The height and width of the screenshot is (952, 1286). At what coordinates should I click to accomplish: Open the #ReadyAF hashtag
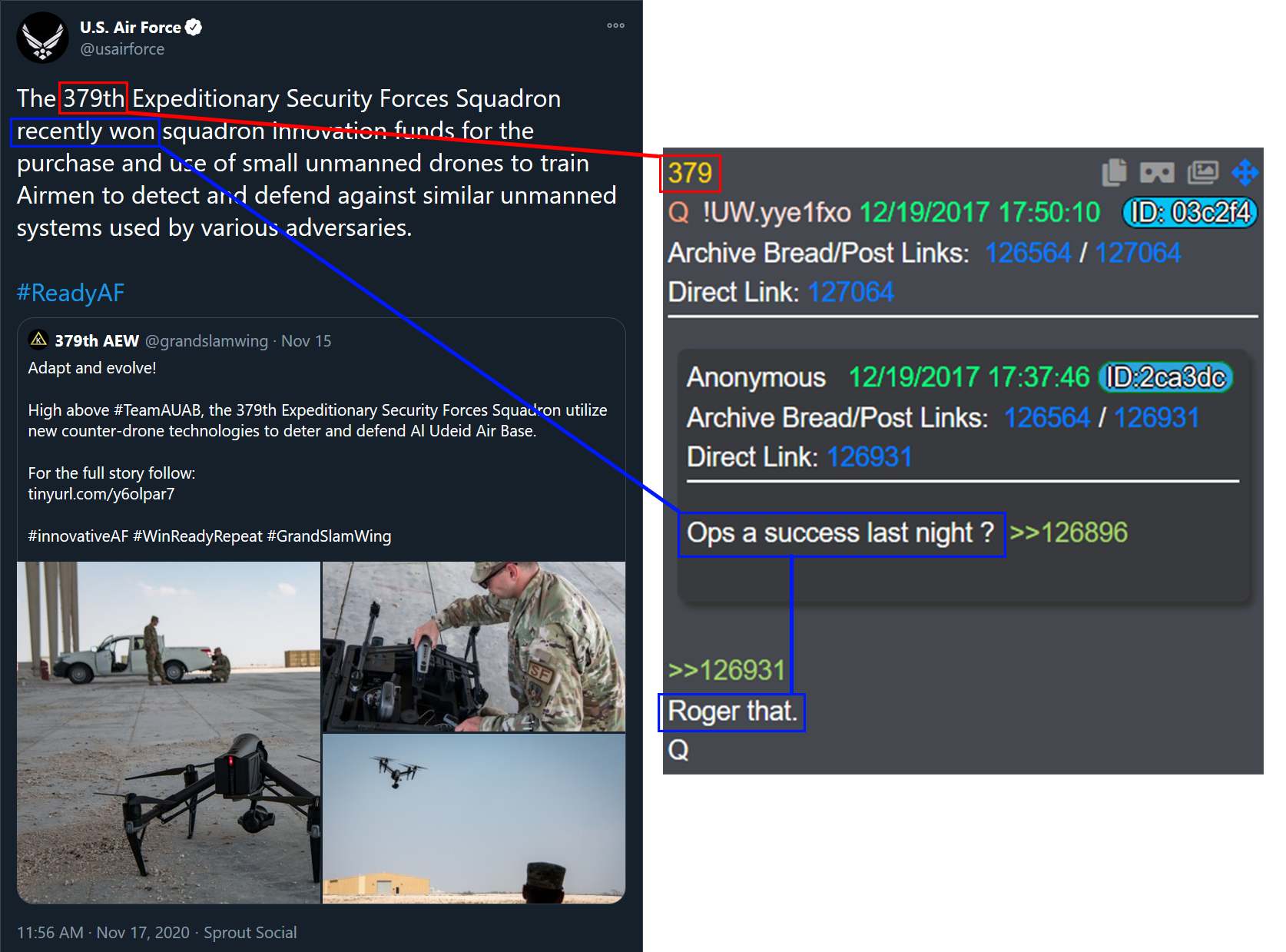(x=71, y=293)
